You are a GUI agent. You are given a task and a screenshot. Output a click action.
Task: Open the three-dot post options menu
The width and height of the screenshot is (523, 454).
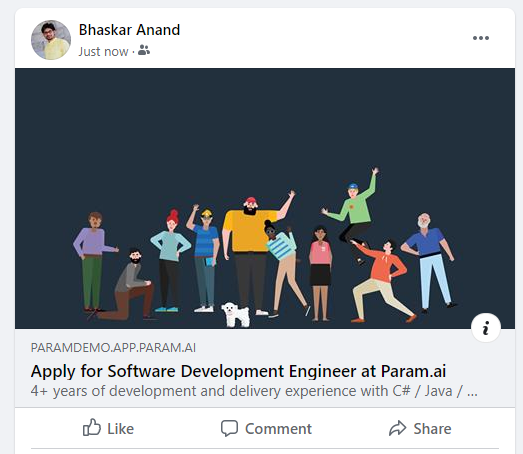481,38
